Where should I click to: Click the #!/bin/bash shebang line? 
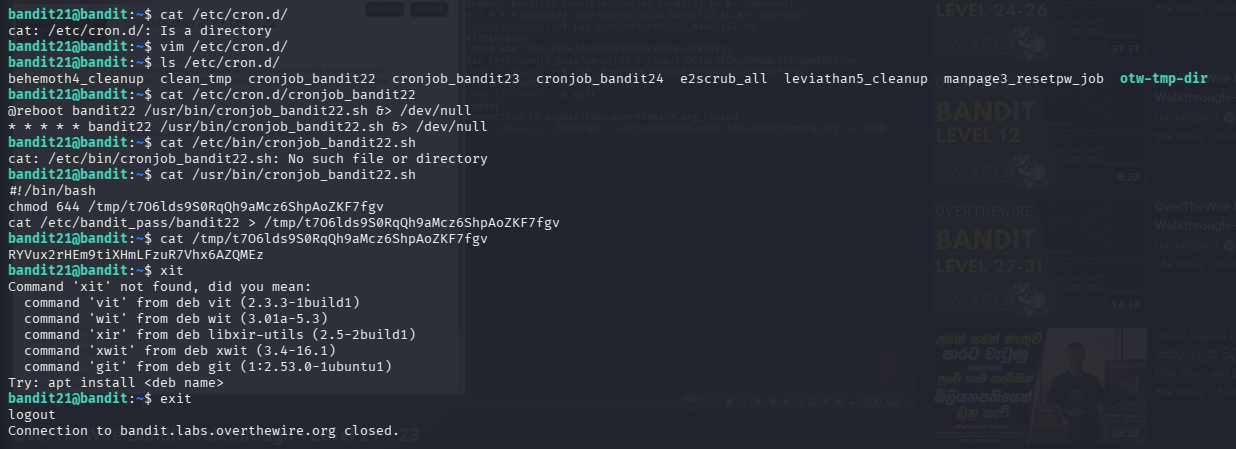tap(52, 191)
